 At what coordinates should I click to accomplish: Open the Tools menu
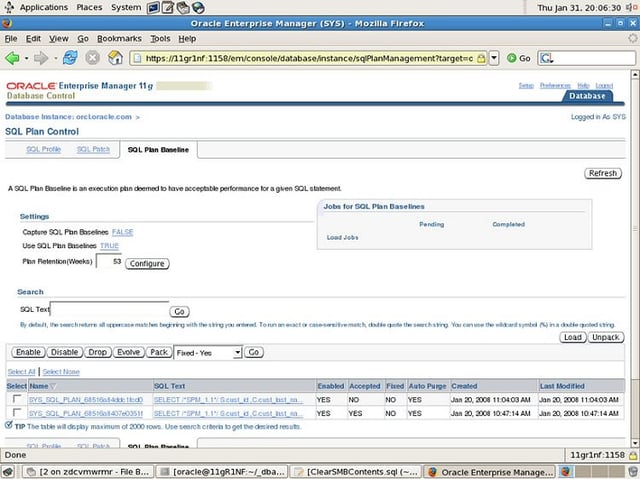tap(160, 38)
